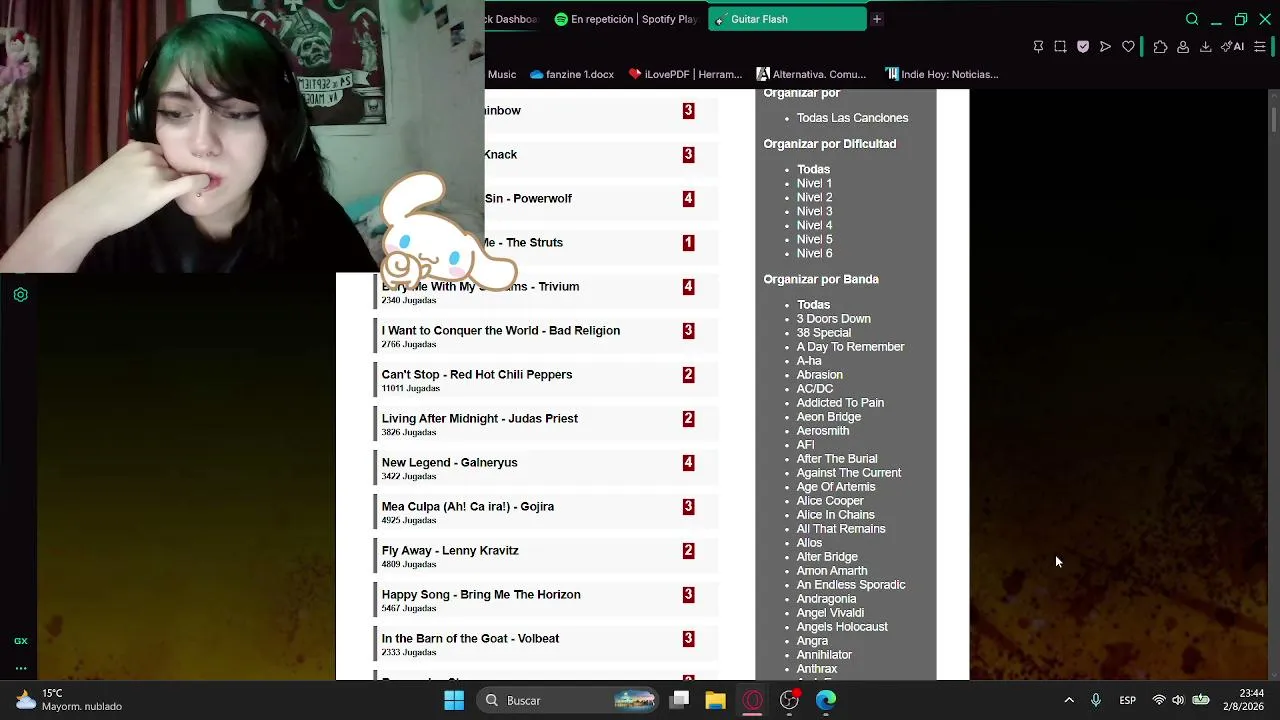The height and width of the screenshot is (720, 1280).
Task: Open In the Barn of the Goat song
Action: [x=470, y=639]
